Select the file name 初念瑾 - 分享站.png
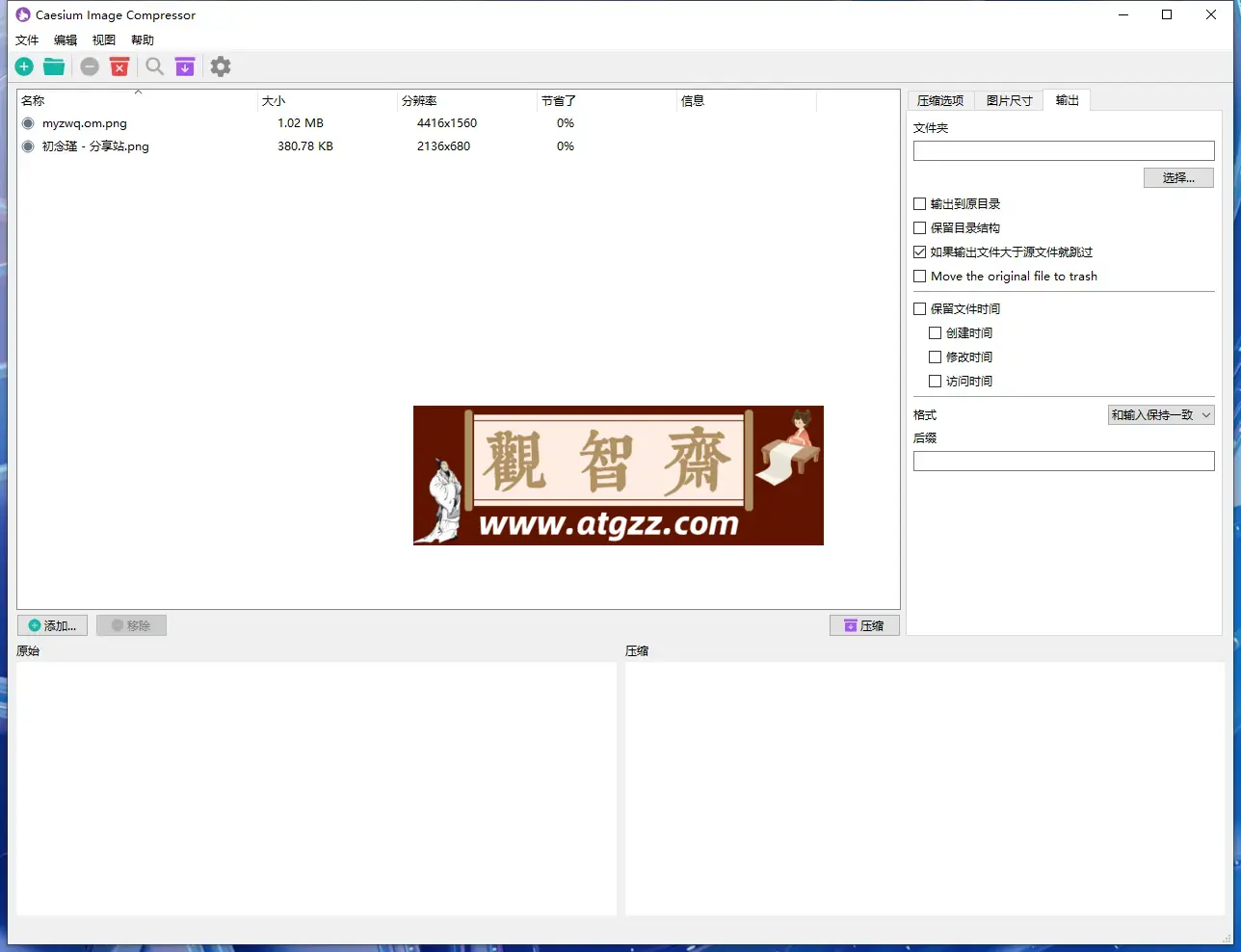This screenshot has height=952, width=1241. (x=95, y=146)
